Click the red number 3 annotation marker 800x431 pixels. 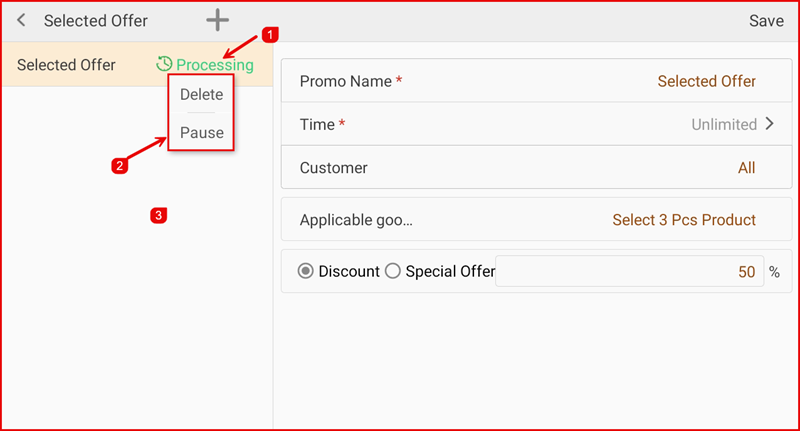click(x=158, y=214)
